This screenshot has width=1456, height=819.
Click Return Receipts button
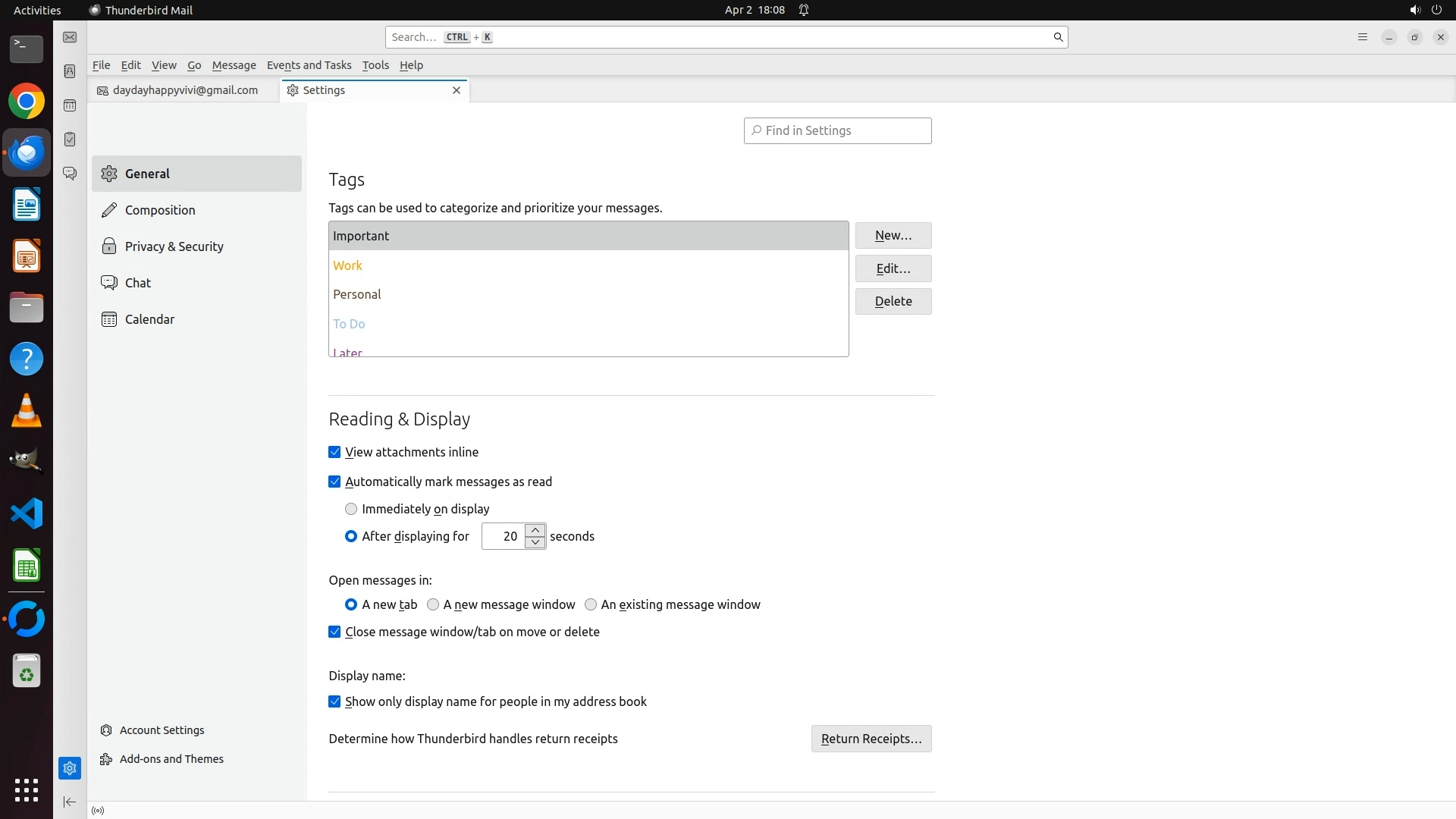pos(871,739)
